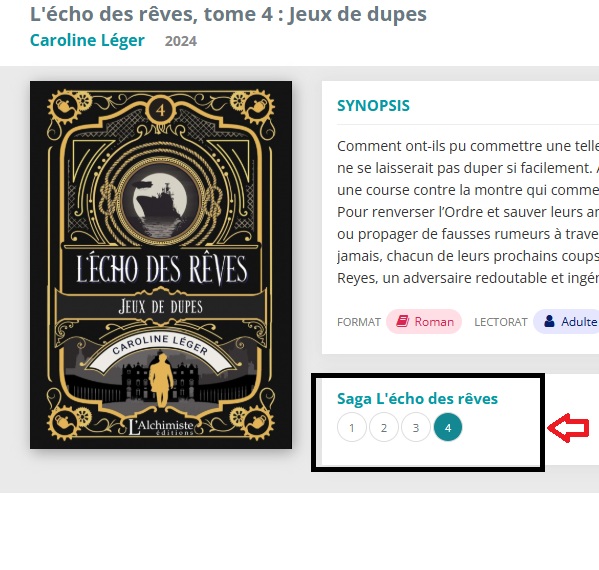The image size is (599, 570).
Task: Enlarge the book cover image
Action: 161,265
